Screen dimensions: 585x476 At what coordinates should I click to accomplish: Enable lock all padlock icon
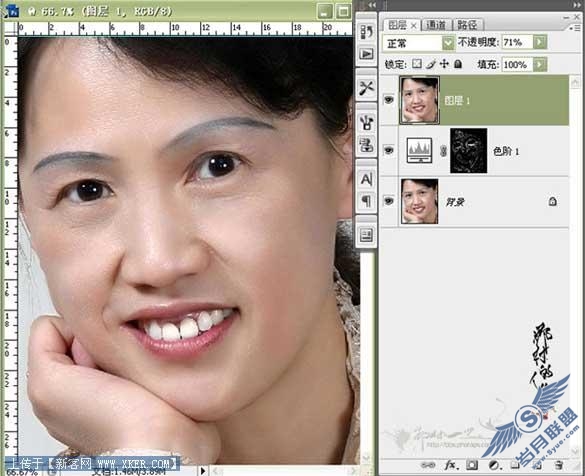pyautogui.click(x=458, y=64)
